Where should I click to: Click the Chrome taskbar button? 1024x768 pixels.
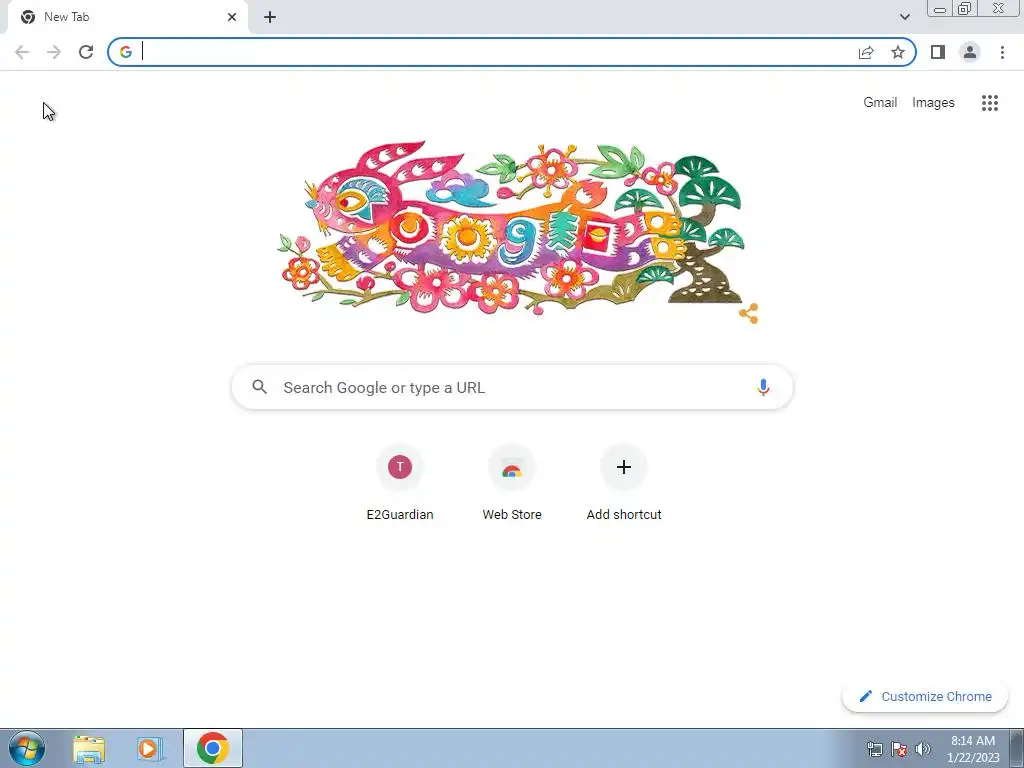(213, 748)
